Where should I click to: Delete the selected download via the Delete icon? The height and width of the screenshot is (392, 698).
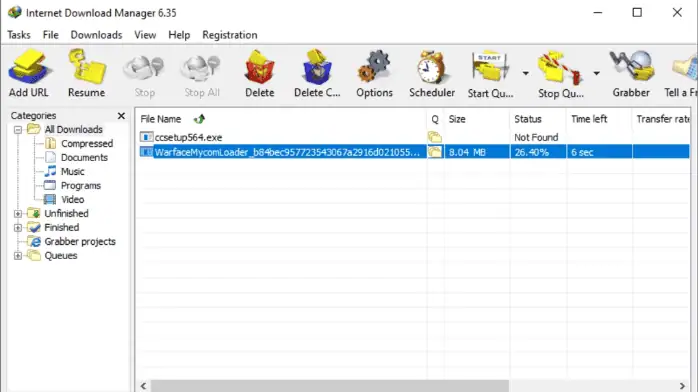pyautogui.click(x=260, y=67)
